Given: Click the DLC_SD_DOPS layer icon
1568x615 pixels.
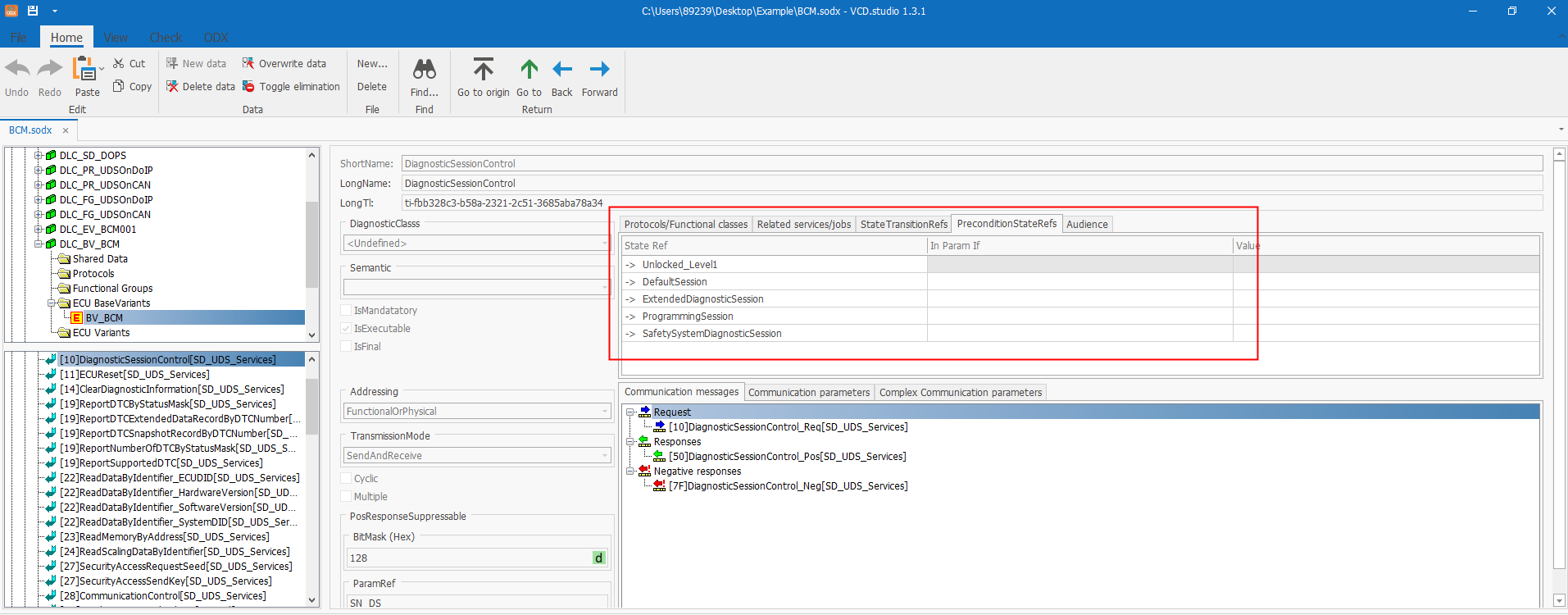Looking at the screenshot, I should pos(51,156).
